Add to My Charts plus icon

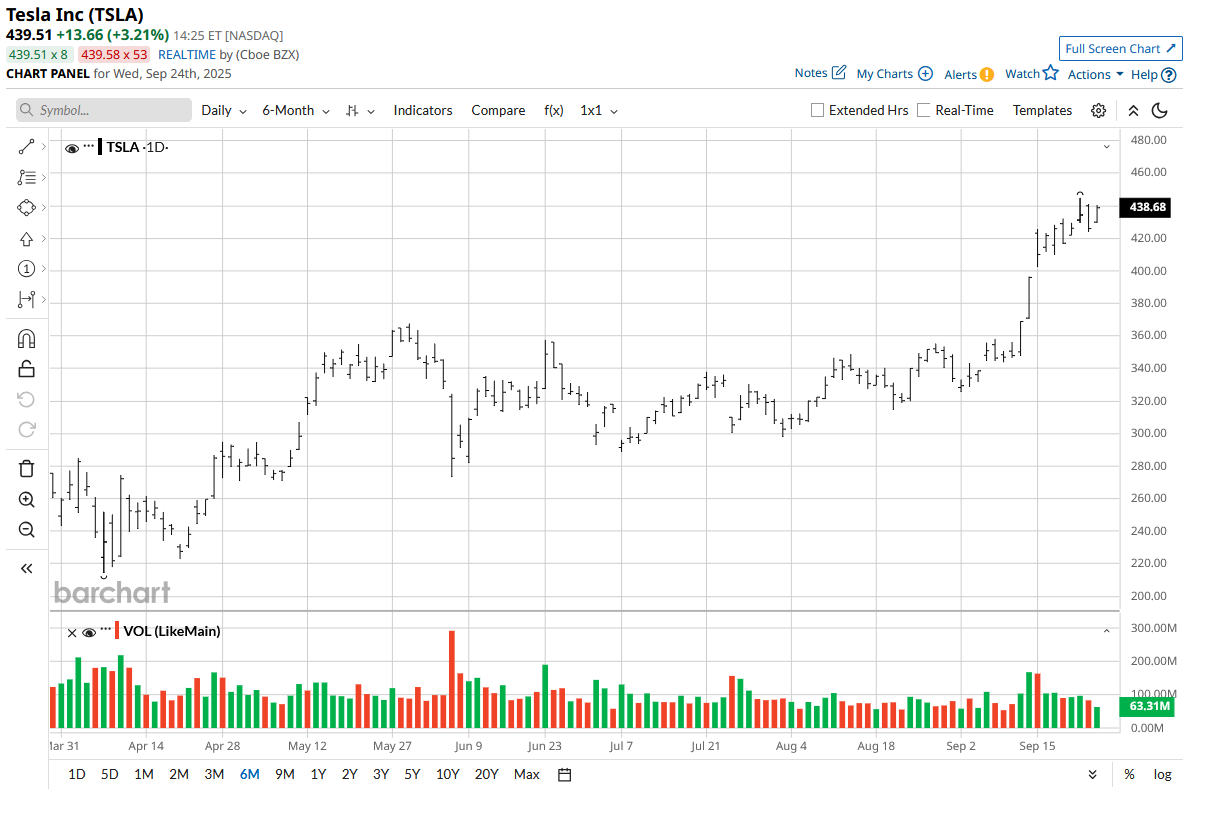coord(925,74)
